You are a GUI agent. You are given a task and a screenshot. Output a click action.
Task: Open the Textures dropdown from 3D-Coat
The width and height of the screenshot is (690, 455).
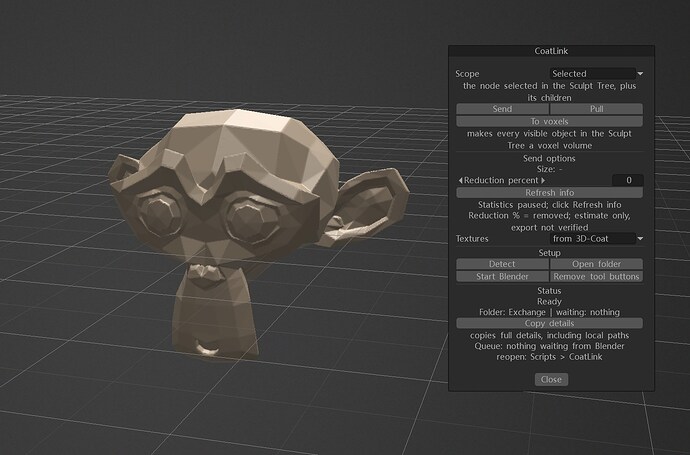(x=592, y=239)
